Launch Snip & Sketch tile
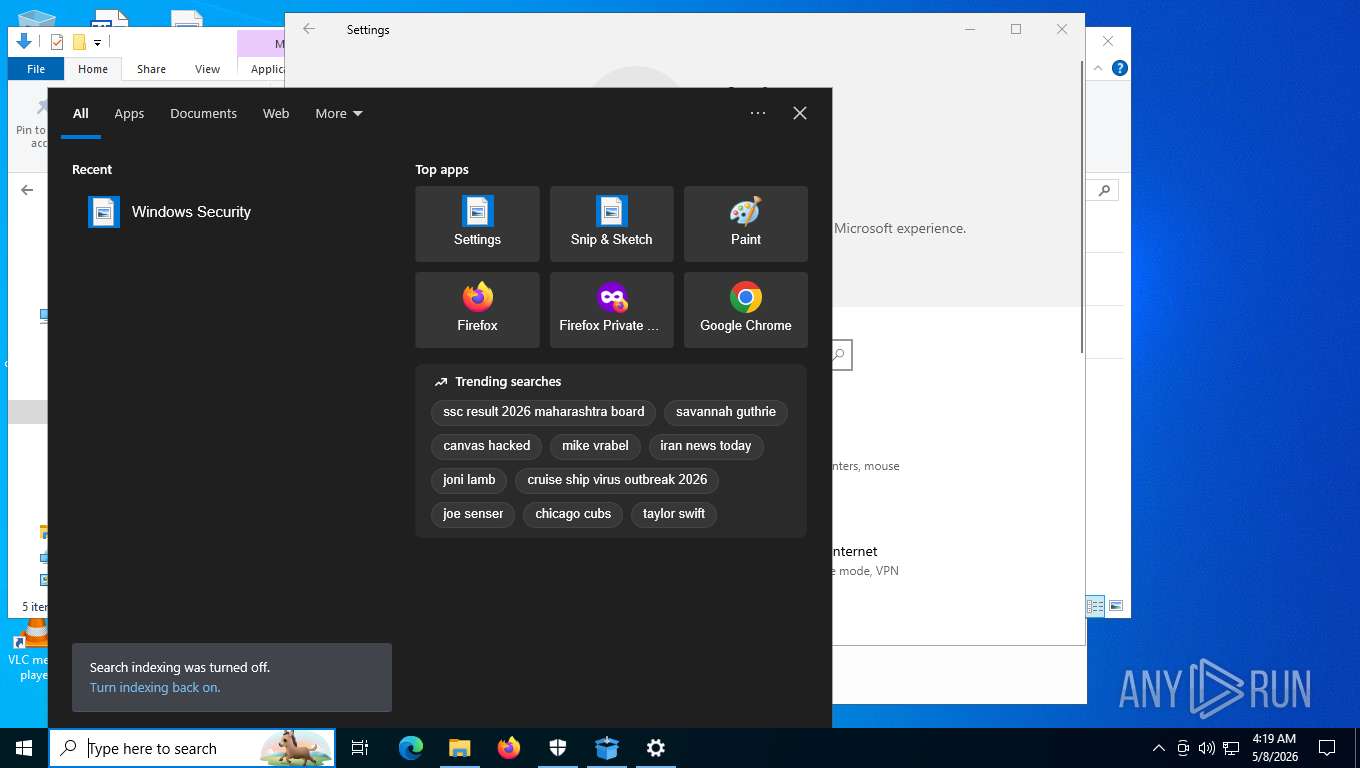This screenshot has width=1360, height=768. (611, 224)
